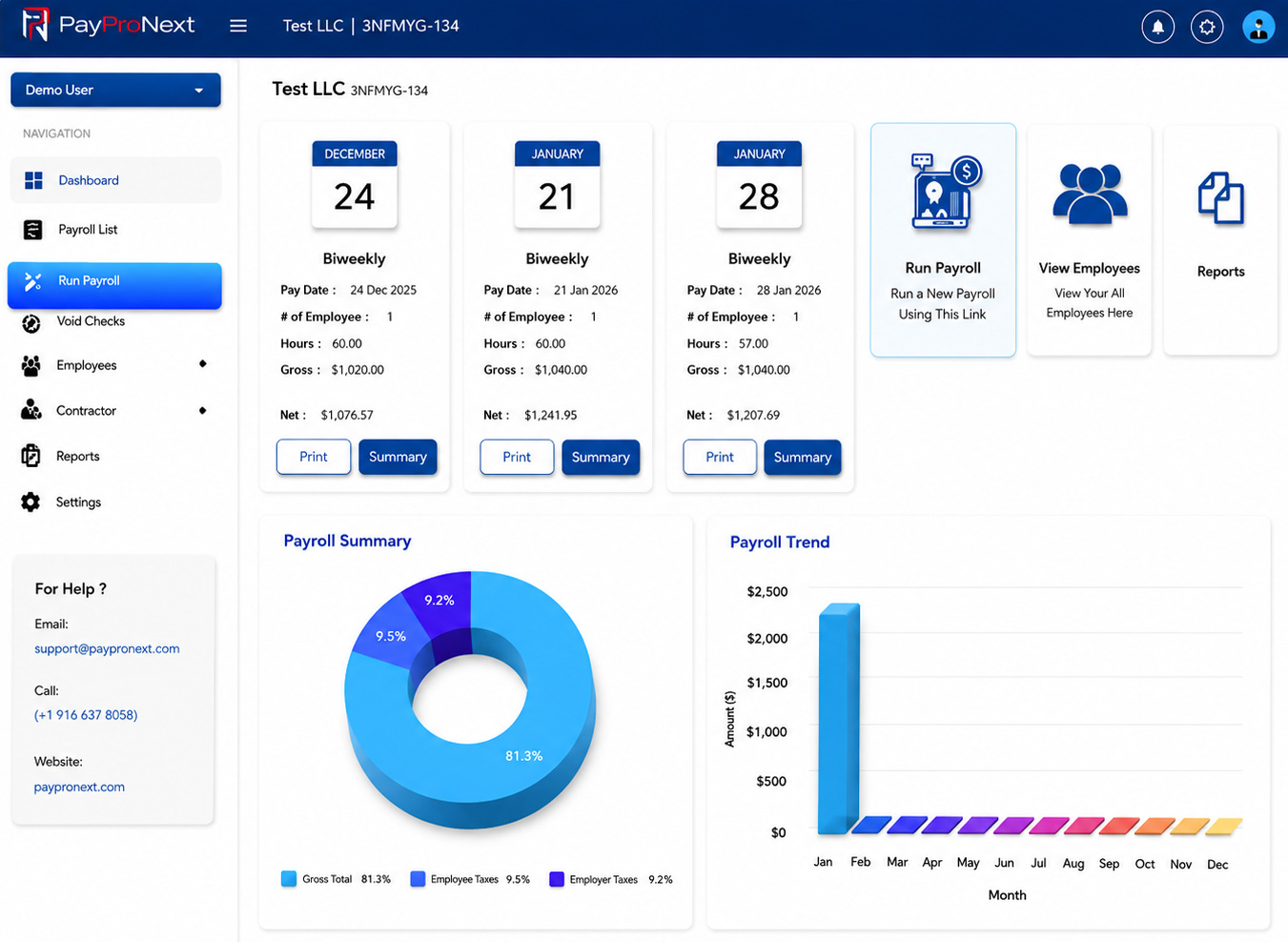The image size is (1288, 942).
Task: Click the Settings cog icon in sidebar
Action: click(x=31, y=502)
